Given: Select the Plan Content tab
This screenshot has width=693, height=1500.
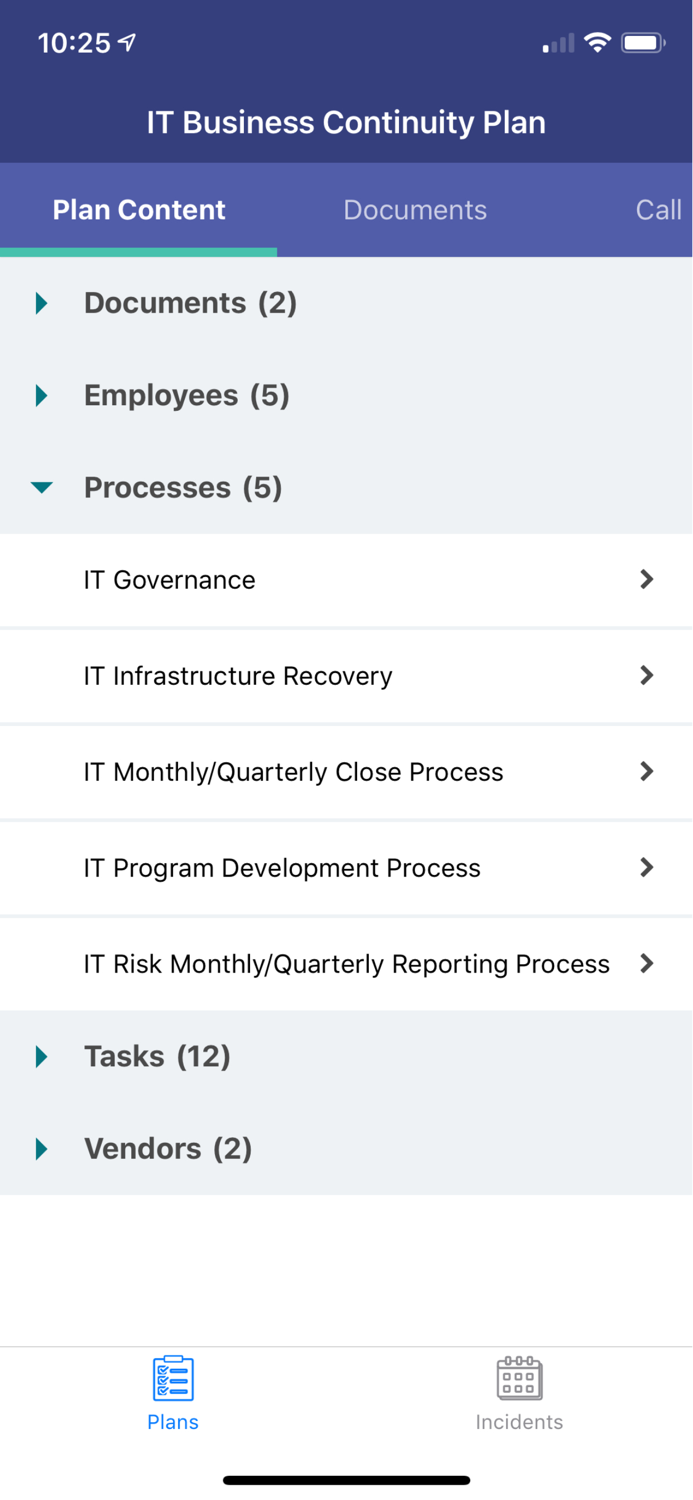Looking at the screenshot, I should pos(139,210).
